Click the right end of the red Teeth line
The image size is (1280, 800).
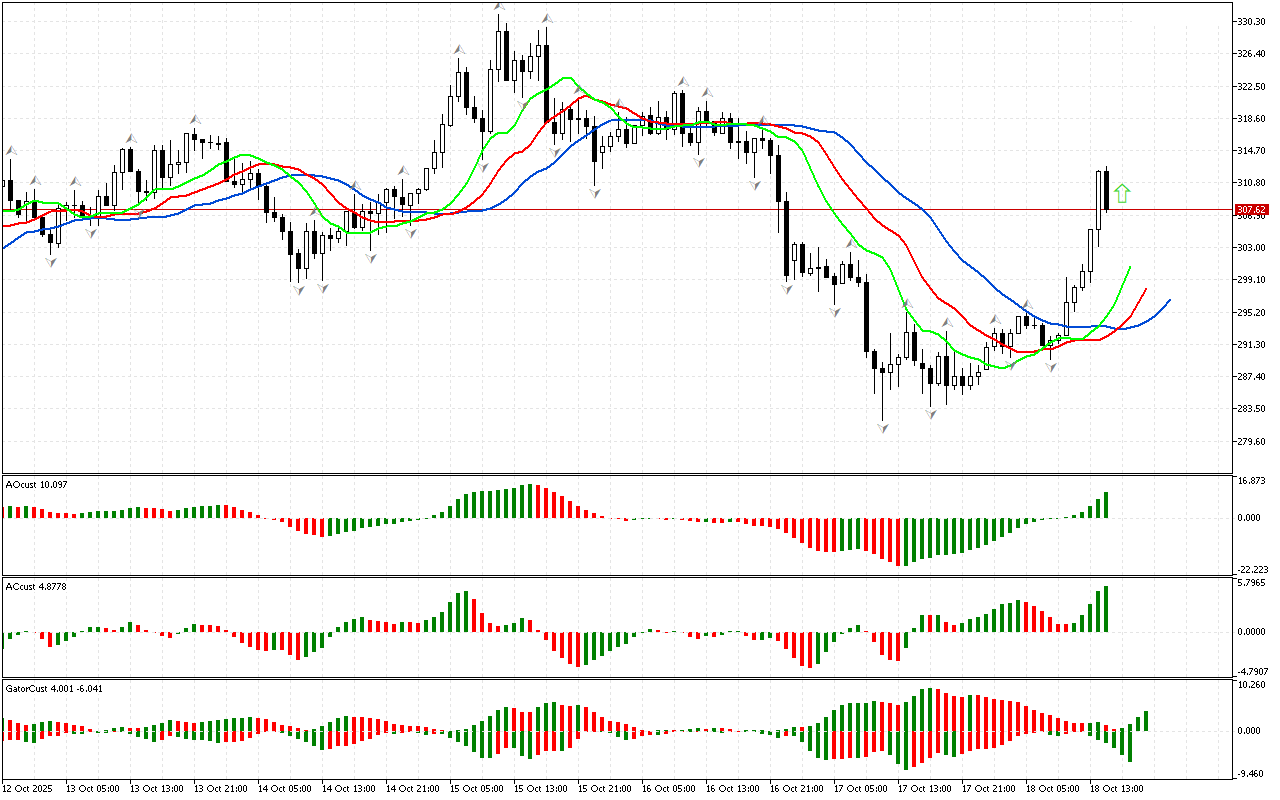pos(1146,288)
